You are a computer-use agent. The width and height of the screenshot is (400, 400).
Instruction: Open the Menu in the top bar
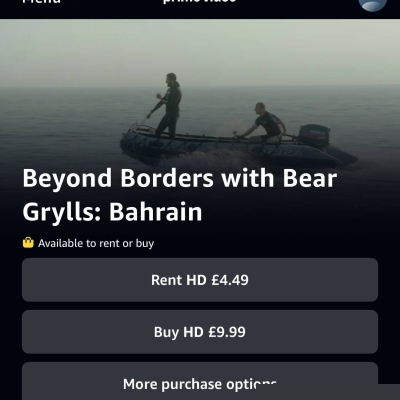[x=41, y=2]
